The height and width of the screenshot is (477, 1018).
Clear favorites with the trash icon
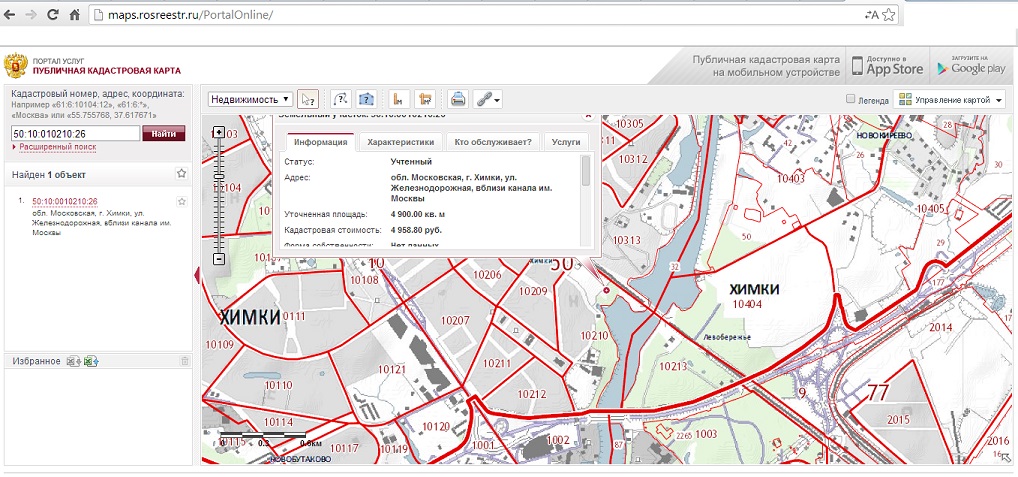(184, 361)
